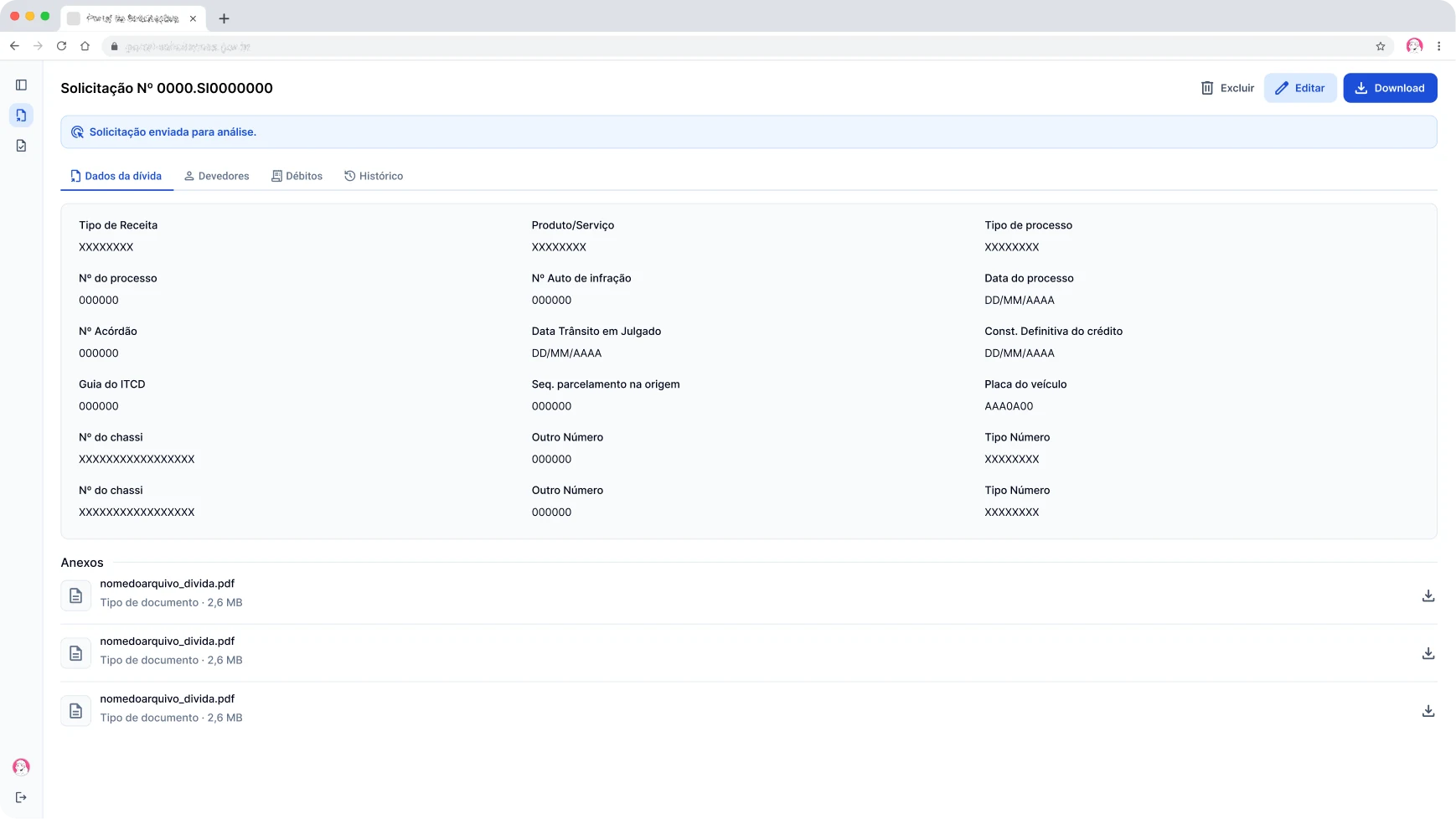The image size is (1456, 819).
Task: Switch to the Dados da dívida tab
Action: 116,176
